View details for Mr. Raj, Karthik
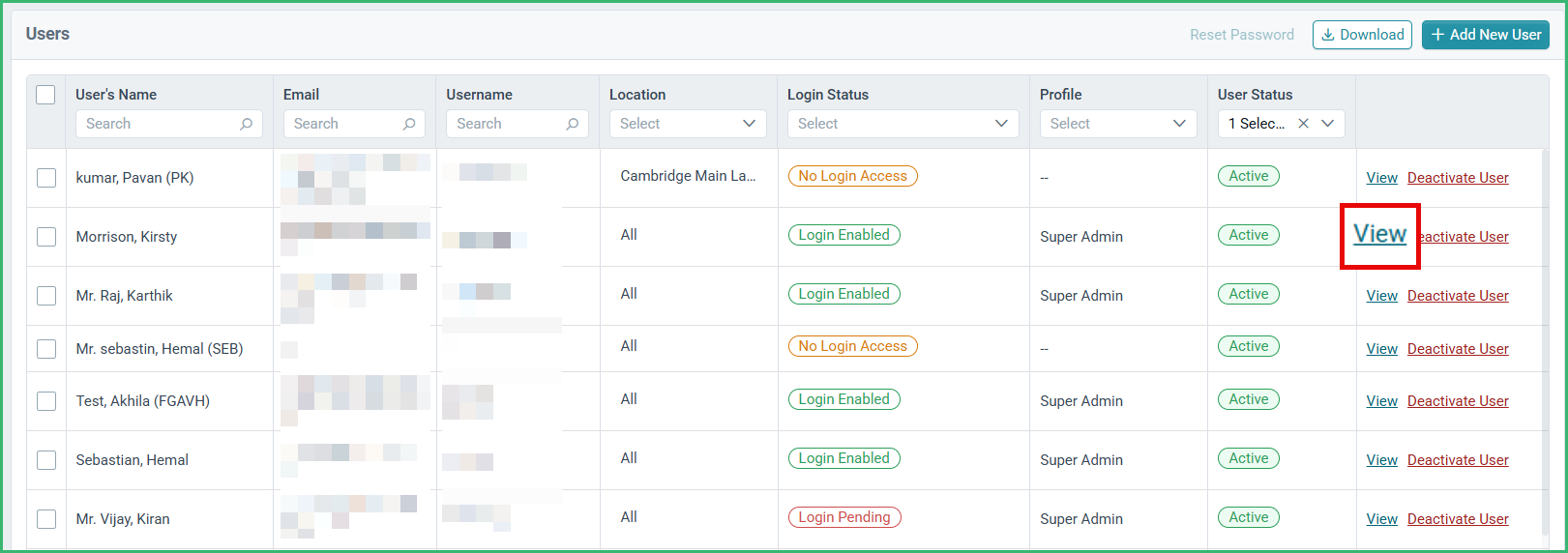Screen dimensions: 1568x553 [1381, 296]
